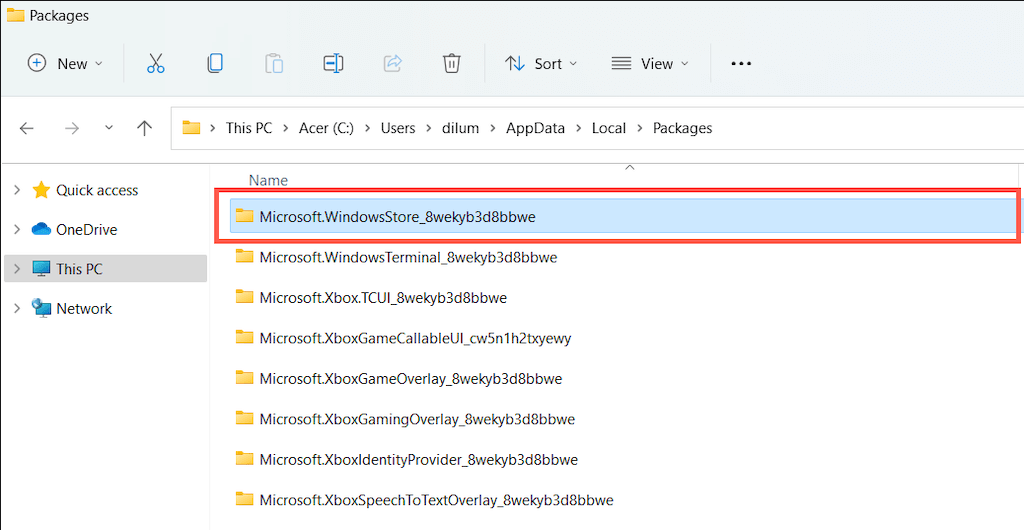Go back with the left arrow

pyautogui.click(x=26, y=128)
